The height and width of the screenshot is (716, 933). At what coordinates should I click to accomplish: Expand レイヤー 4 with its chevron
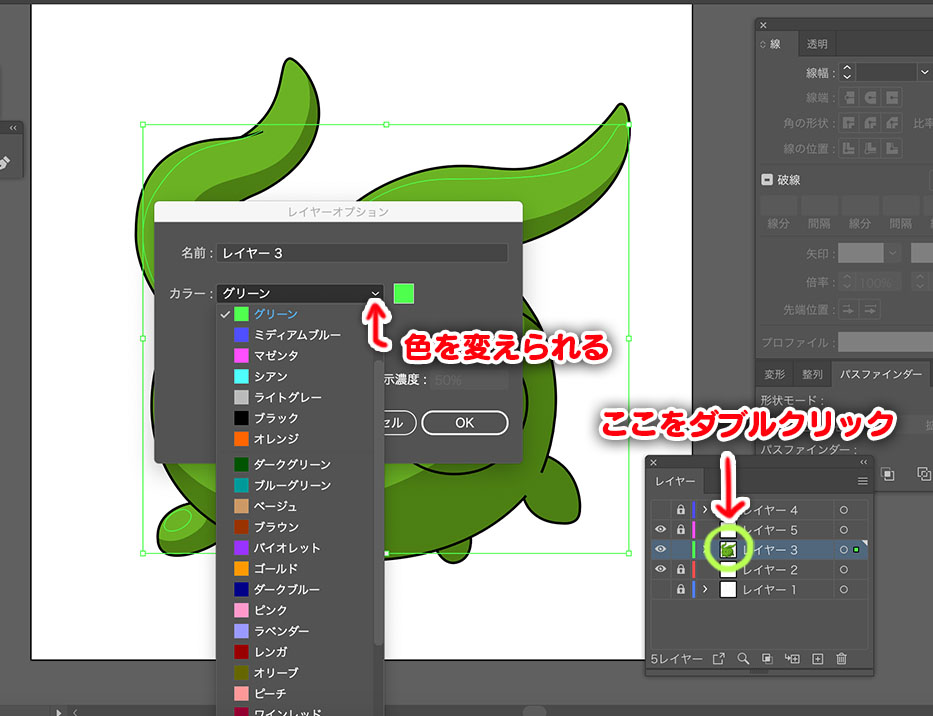(x=705, y=509)
